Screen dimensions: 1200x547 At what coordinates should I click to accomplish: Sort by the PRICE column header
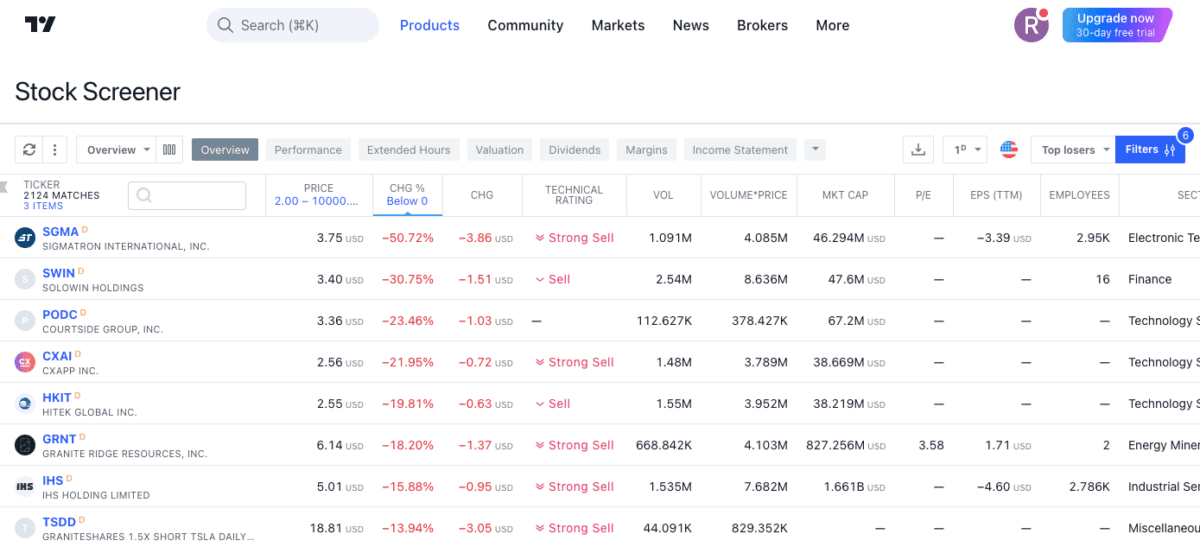tap(319, 188)
